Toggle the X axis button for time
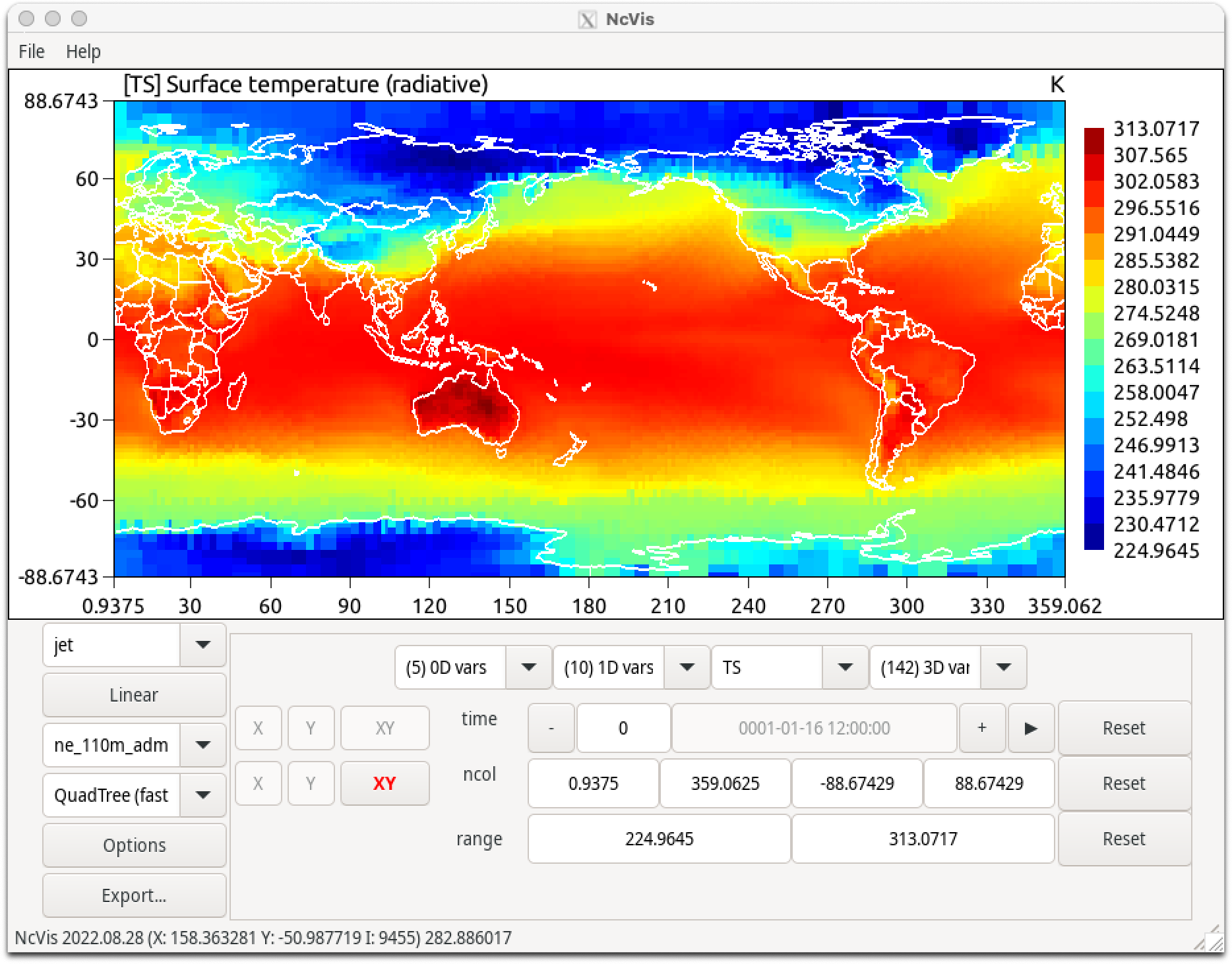Image resolution: width=1232 pixels, height=964 pixels. [x=259, y=728]
